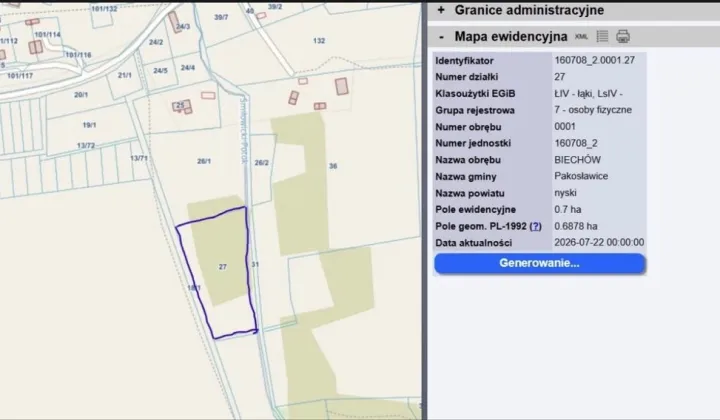Click the nyski county value
Image resolution: width=720 pixels, height=420 pixels.
pos(565,193)
